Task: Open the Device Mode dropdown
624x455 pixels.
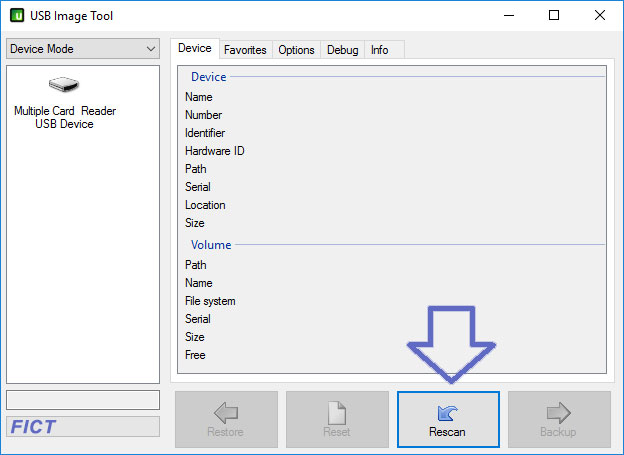Action: [83, 49]
